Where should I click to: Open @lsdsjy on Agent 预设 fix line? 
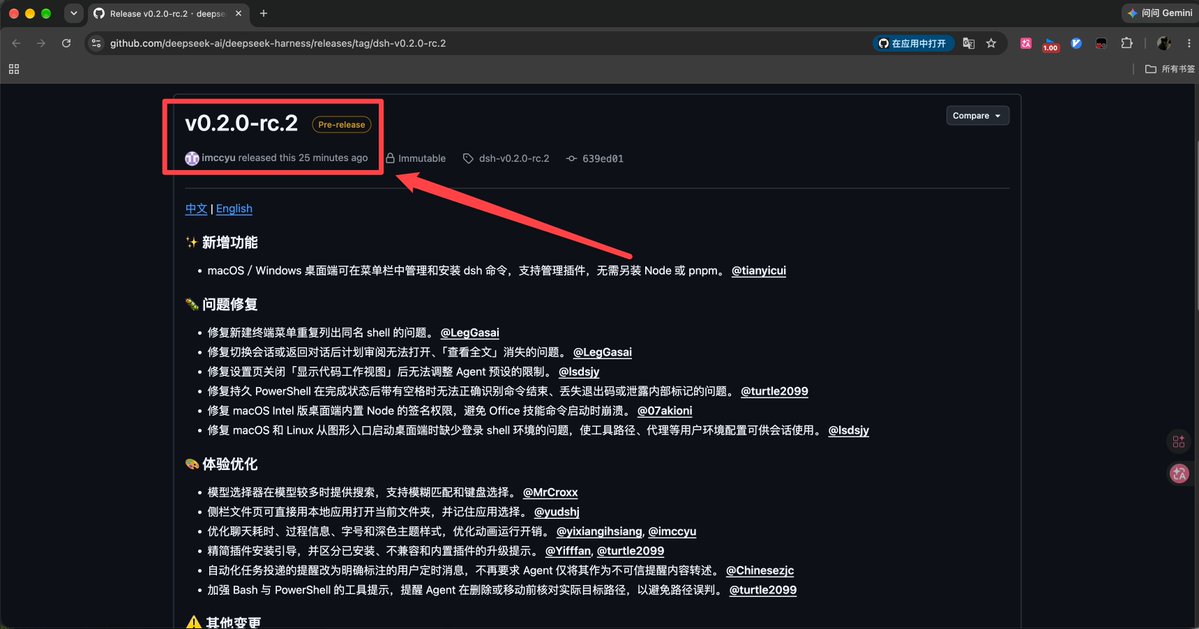pos(579,371)
